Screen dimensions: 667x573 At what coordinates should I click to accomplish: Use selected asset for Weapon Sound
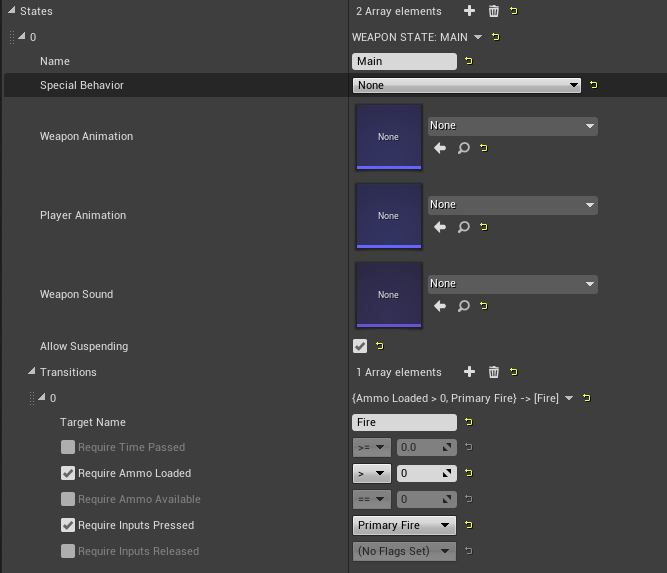point(440,306)
